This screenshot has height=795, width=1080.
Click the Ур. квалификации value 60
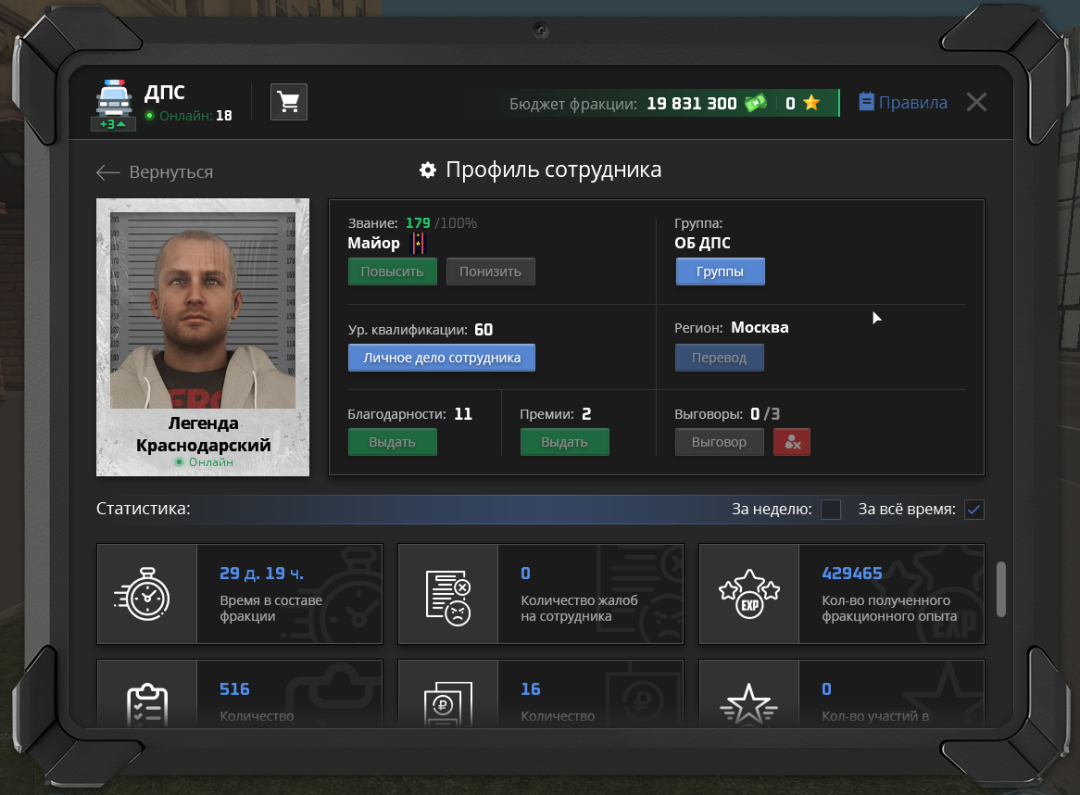pyautogui.click(x=484, y=330)
